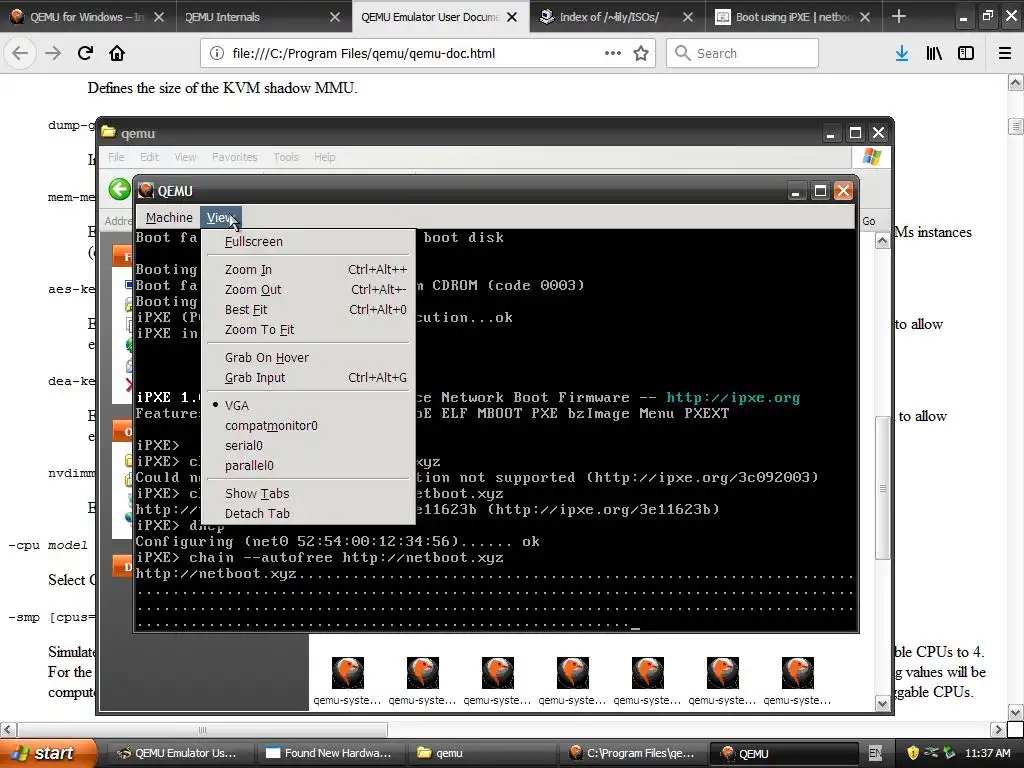Bookmark this page with star icon
This screenshot has width=1024, height=768.
click(x=641, y=54)
